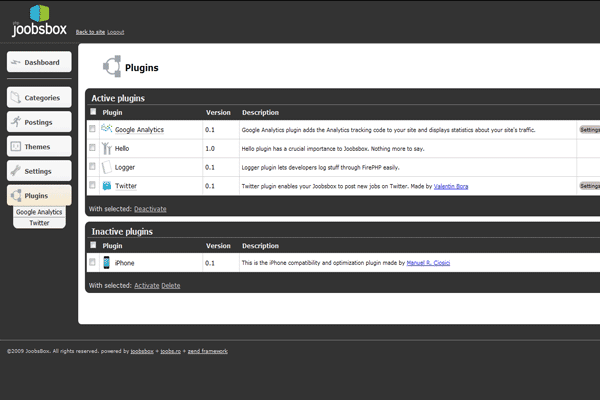Click the Deactivate link
This screenshot has width=600, height=400.
pyautogui.click(x=150, y=209)
